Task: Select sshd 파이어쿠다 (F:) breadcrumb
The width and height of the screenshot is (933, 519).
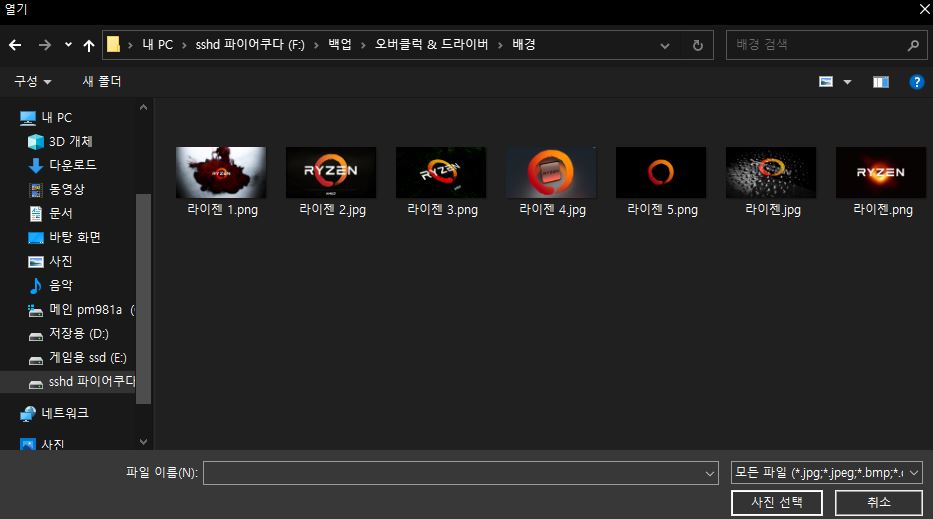Action: (250, 45)
